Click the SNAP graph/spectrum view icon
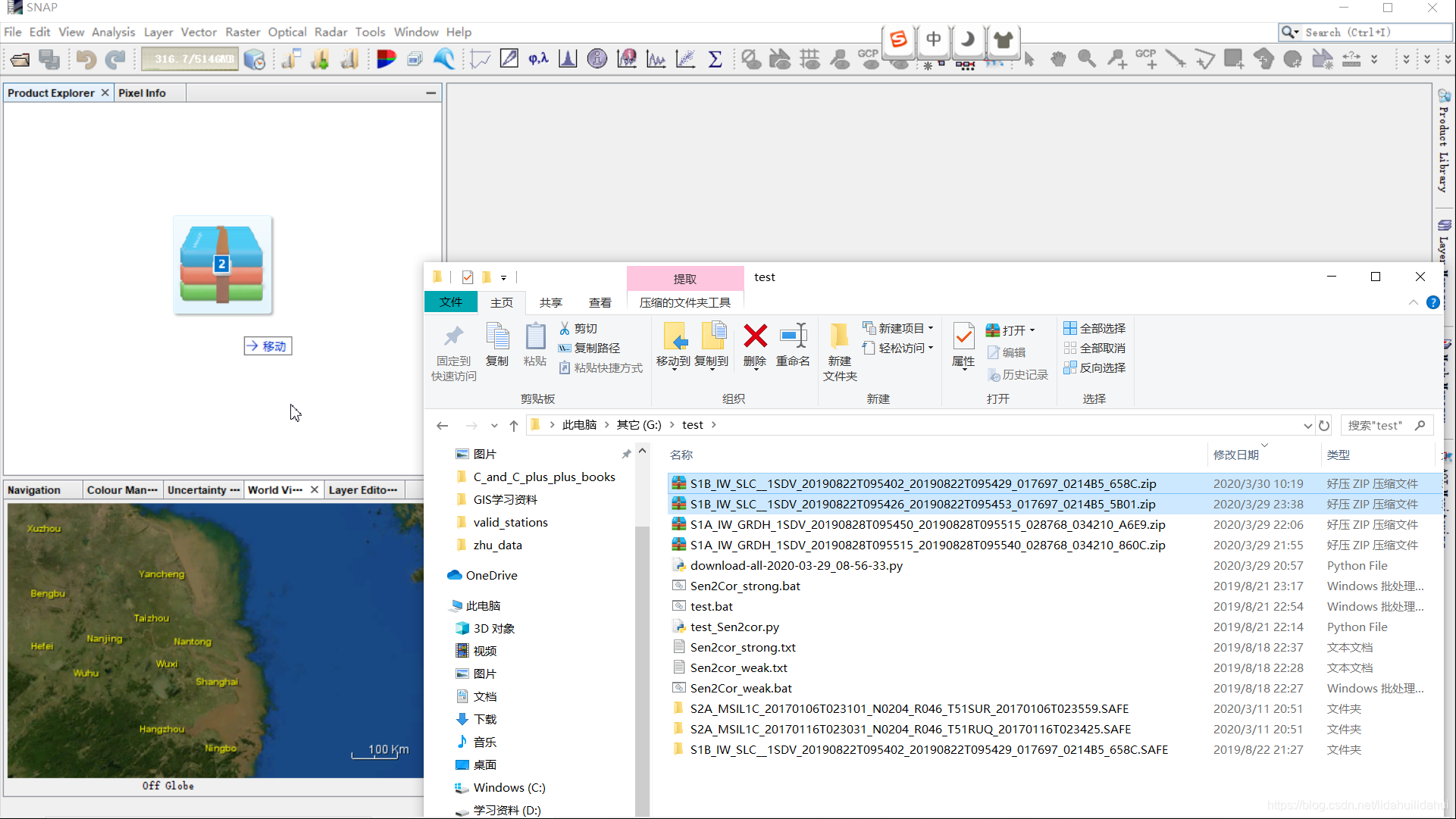The width and height of the screenshot is (1456, 819). click(657, 59)
